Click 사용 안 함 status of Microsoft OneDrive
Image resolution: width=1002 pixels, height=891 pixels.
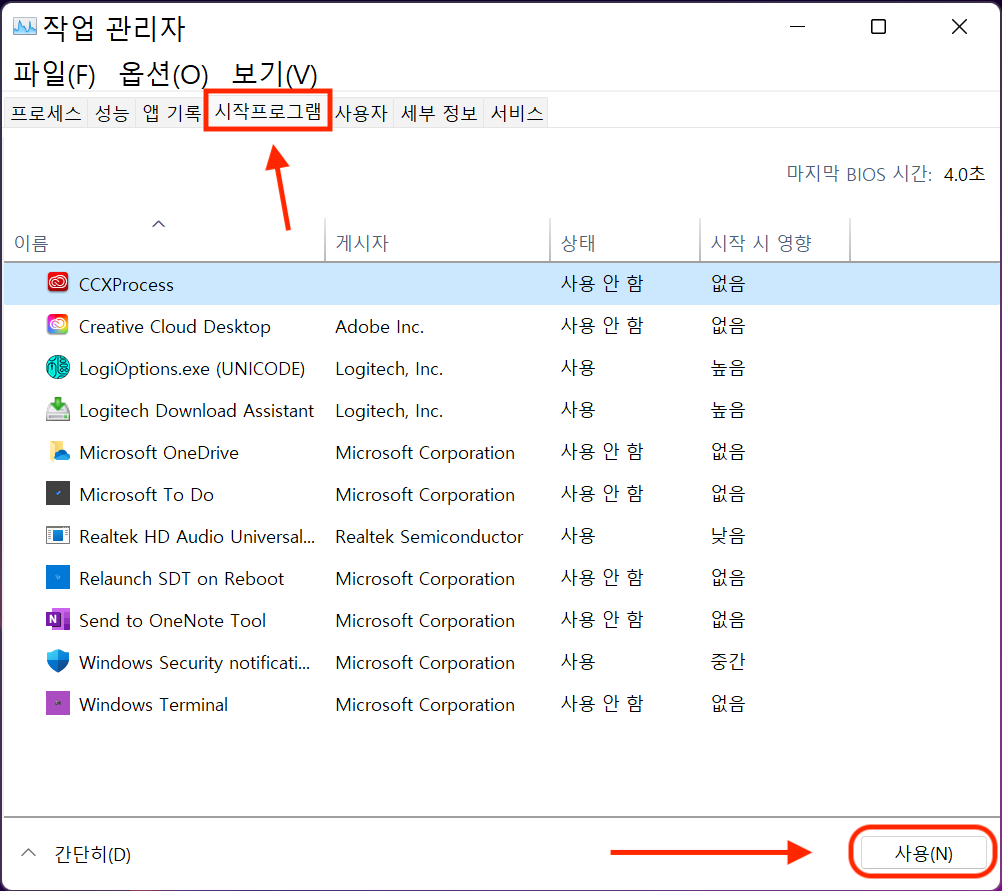point(602,452)
